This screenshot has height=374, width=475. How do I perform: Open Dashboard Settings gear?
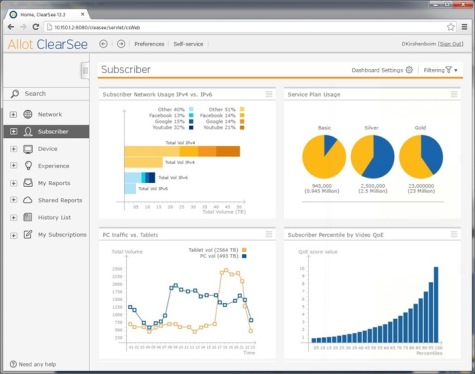409,70
